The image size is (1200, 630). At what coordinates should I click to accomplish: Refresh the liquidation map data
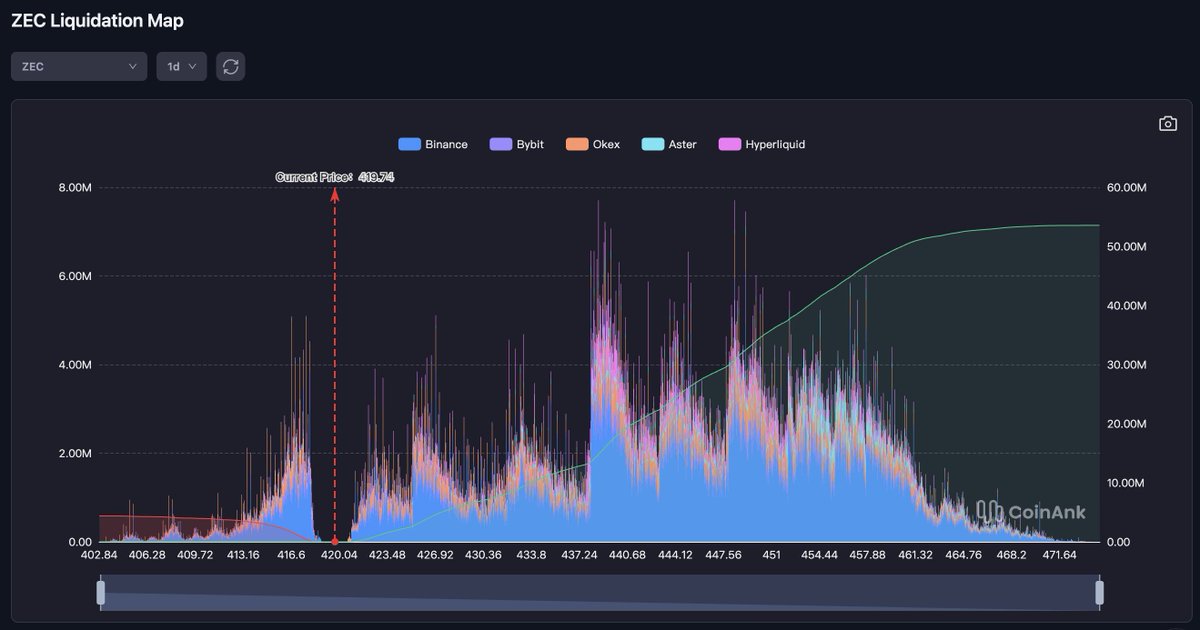click(x=231, y=66)
